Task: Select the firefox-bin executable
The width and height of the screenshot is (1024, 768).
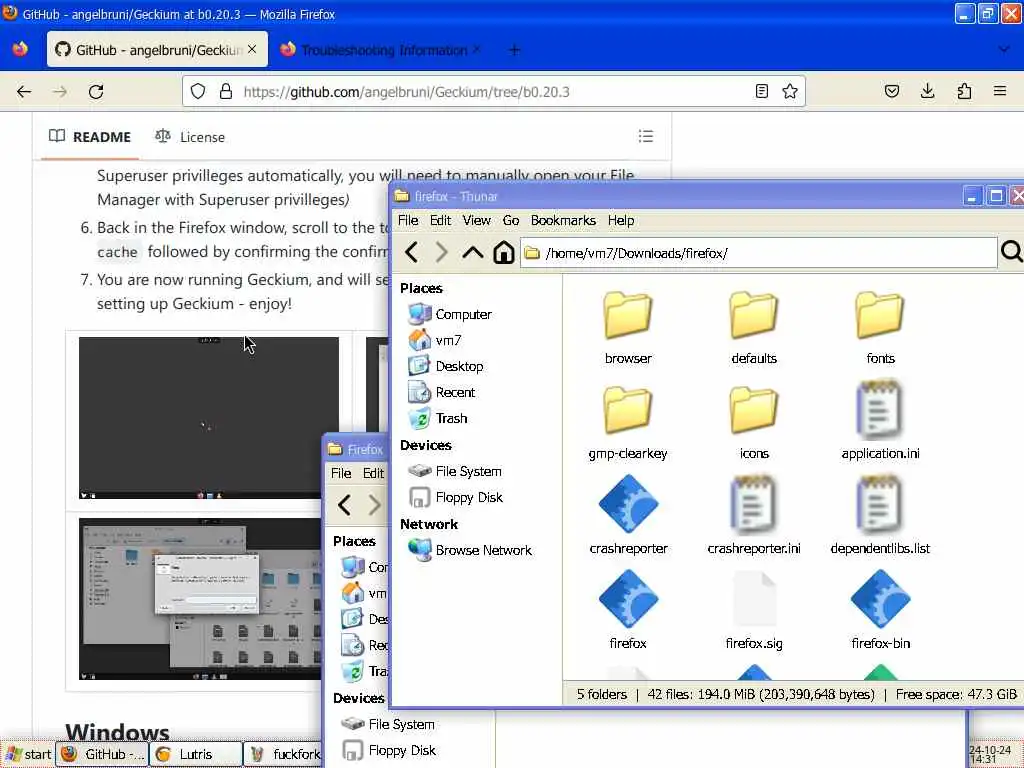Action: 880,610
